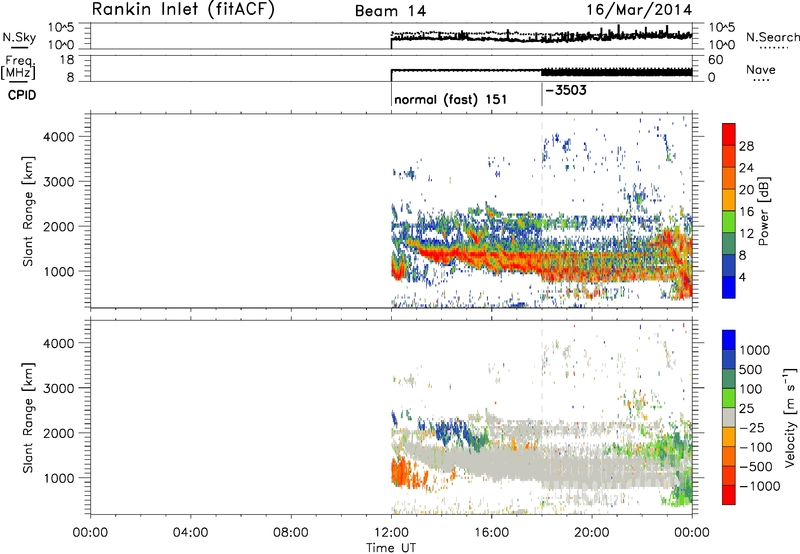The width and height of the screenshot is (800, 554).
Task: Click the '08:00' time axis label
Action: coord(291,533)
